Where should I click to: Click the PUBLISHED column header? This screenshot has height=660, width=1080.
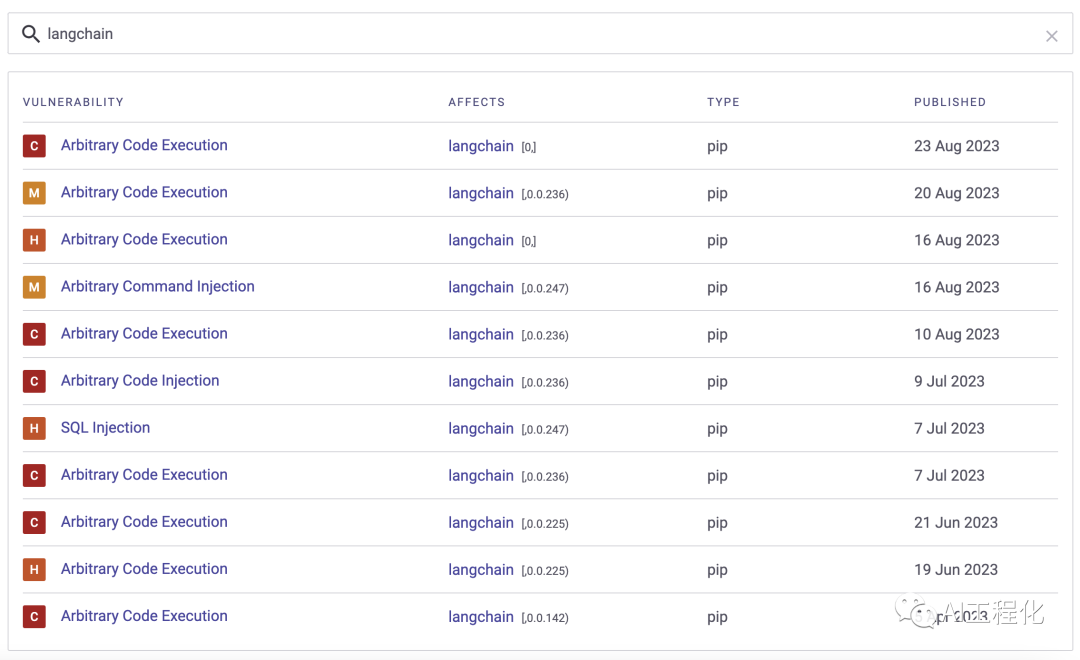tap(950, 102)
